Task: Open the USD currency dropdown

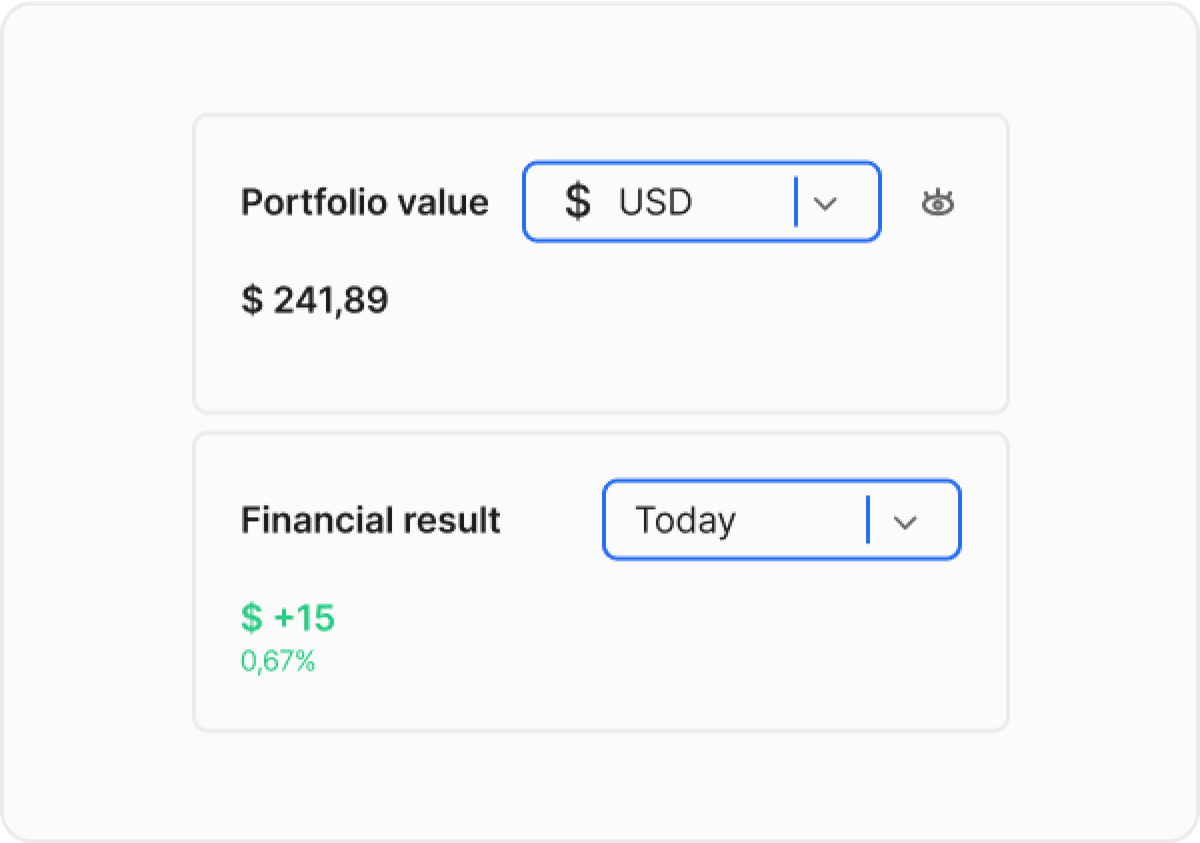Action: (702, 202)
